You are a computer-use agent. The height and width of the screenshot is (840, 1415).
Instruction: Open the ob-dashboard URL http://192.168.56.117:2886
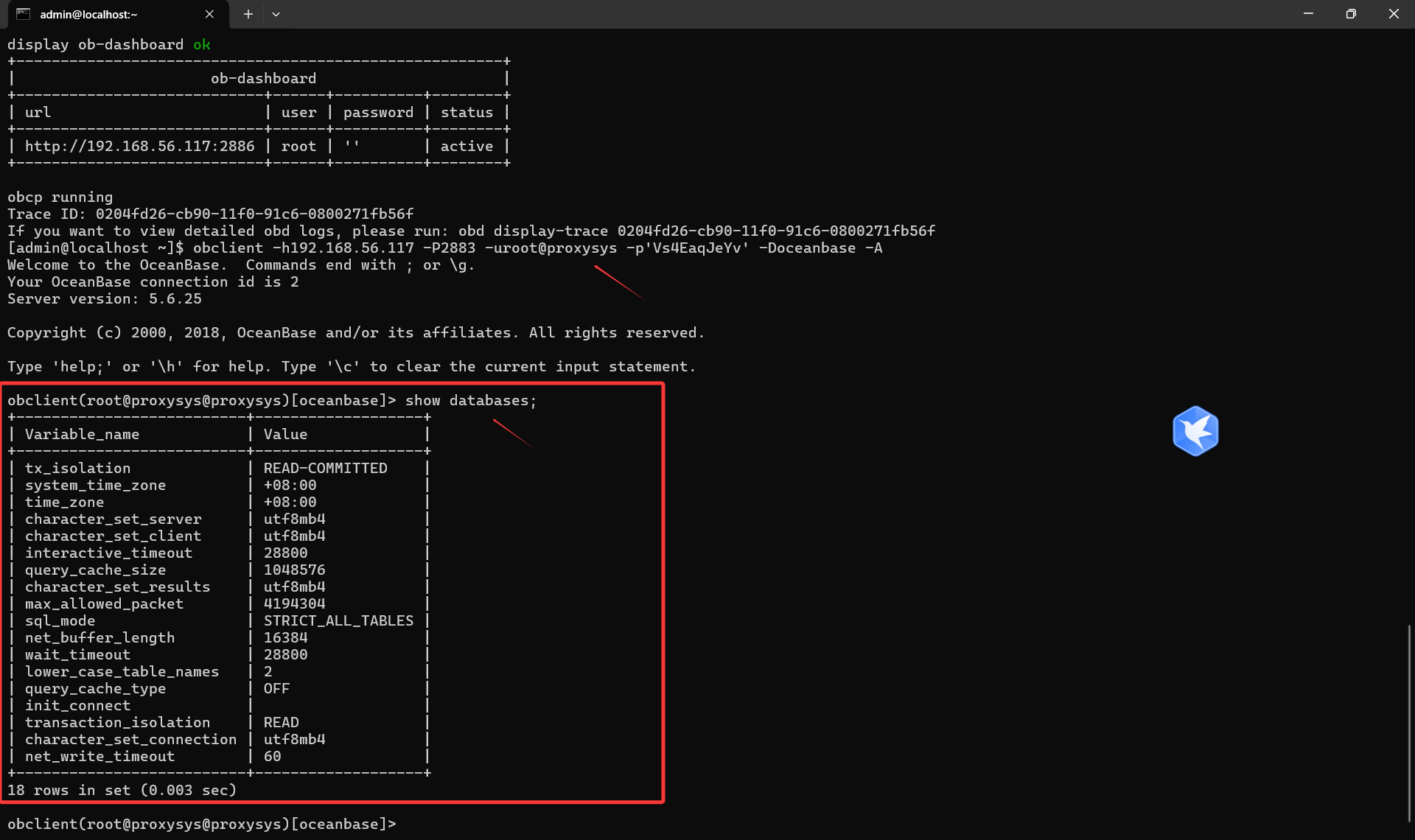tap(140, 146)
